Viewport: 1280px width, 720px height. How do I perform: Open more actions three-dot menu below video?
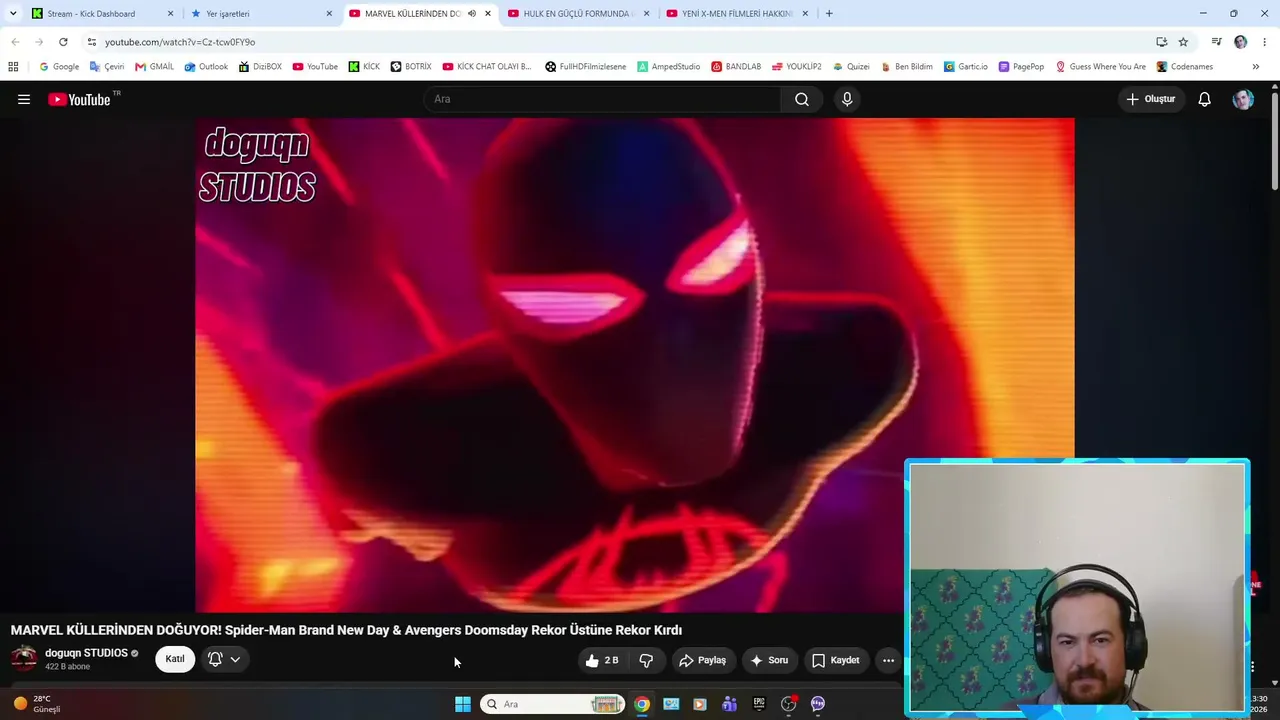(888, 660)
